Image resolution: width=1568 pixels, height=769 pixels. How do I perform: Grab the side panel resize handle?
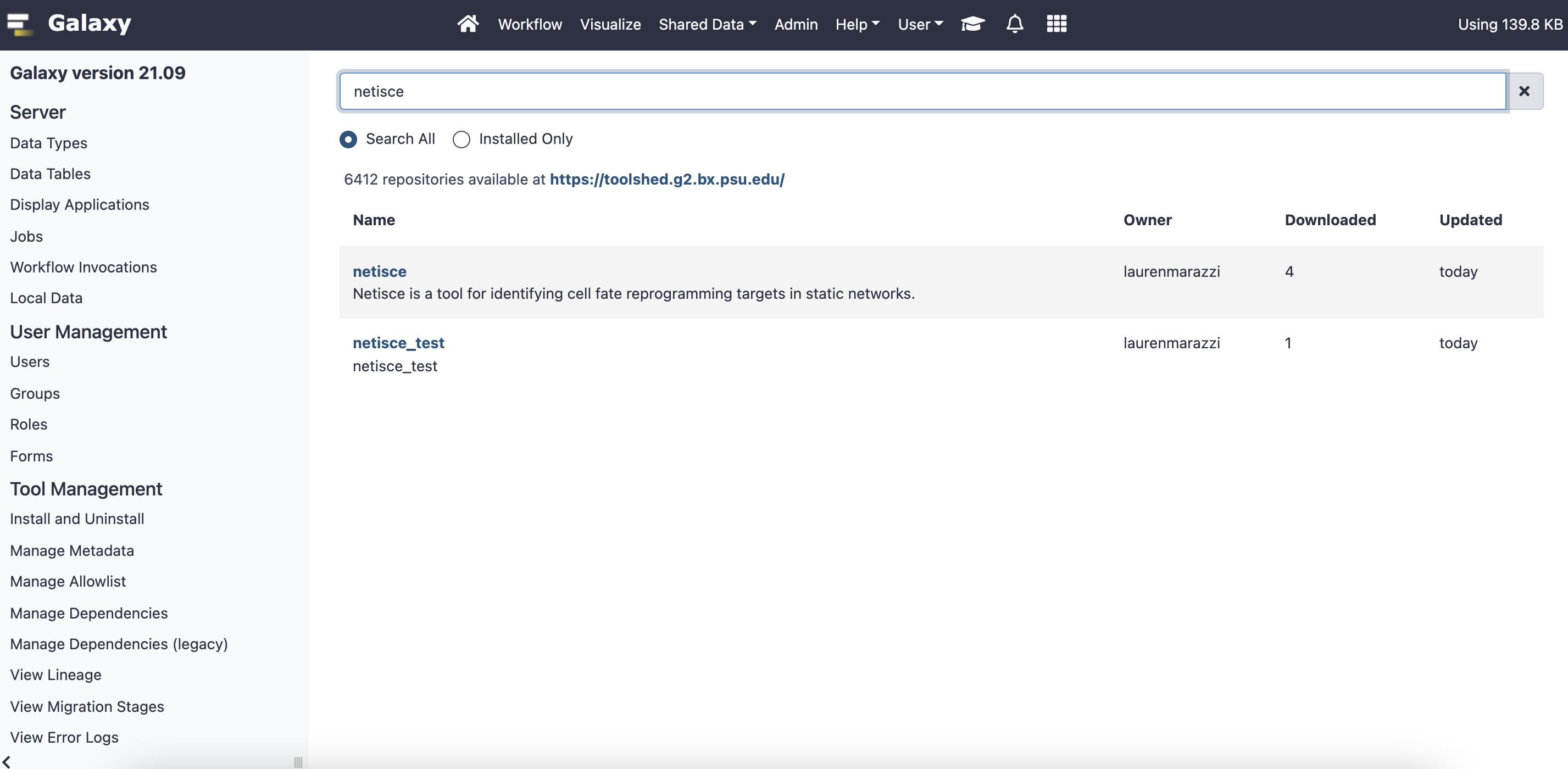point(298,762)
